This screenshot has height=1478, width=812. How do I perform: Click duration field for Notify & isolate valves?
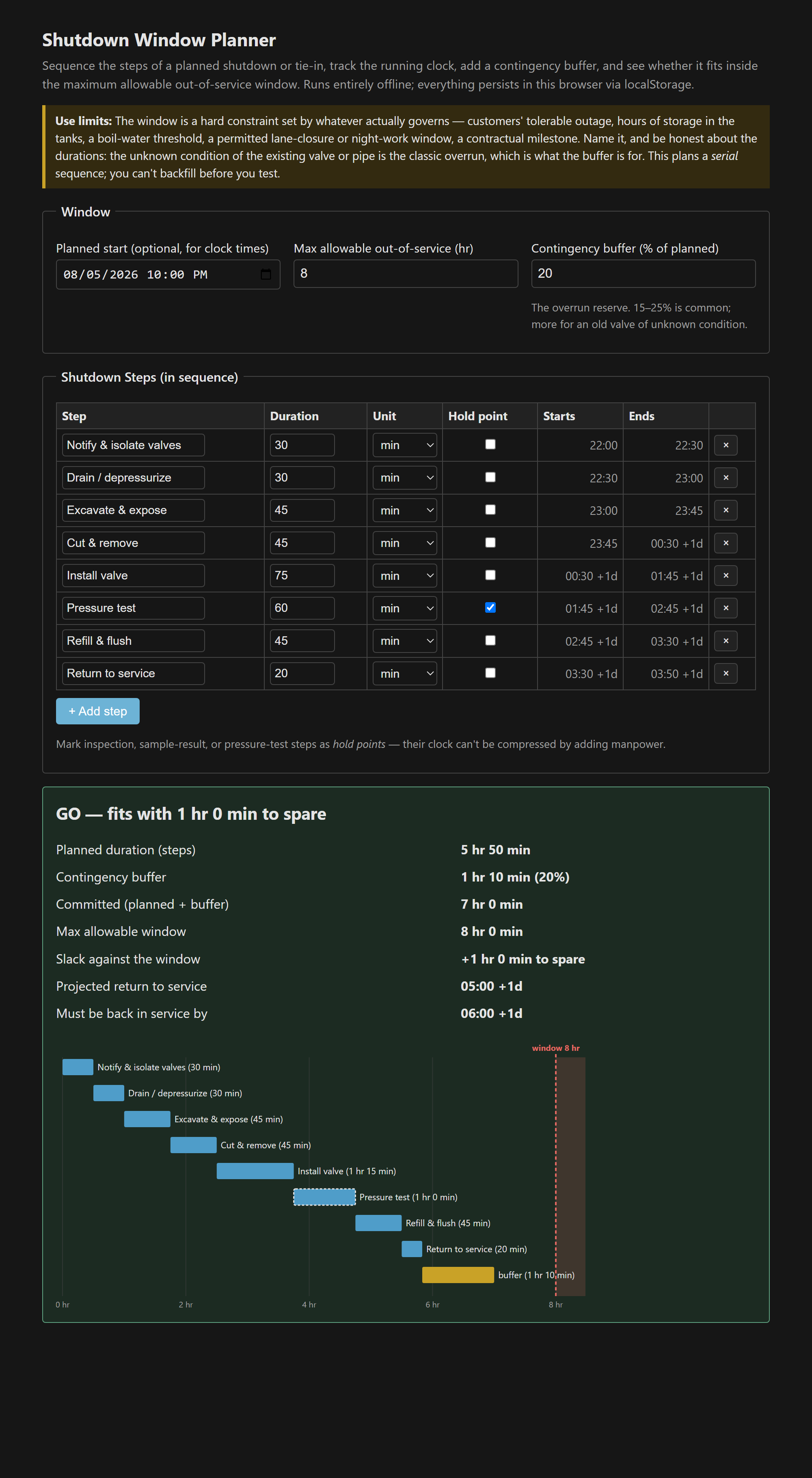click(302, 445)
